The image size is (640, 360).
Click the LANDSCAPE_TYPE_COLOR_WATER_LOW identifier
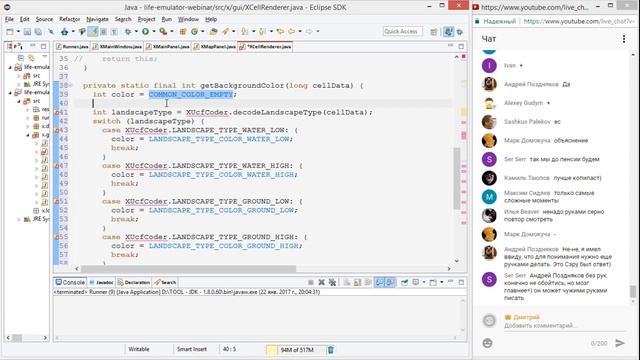click(219, 139)
